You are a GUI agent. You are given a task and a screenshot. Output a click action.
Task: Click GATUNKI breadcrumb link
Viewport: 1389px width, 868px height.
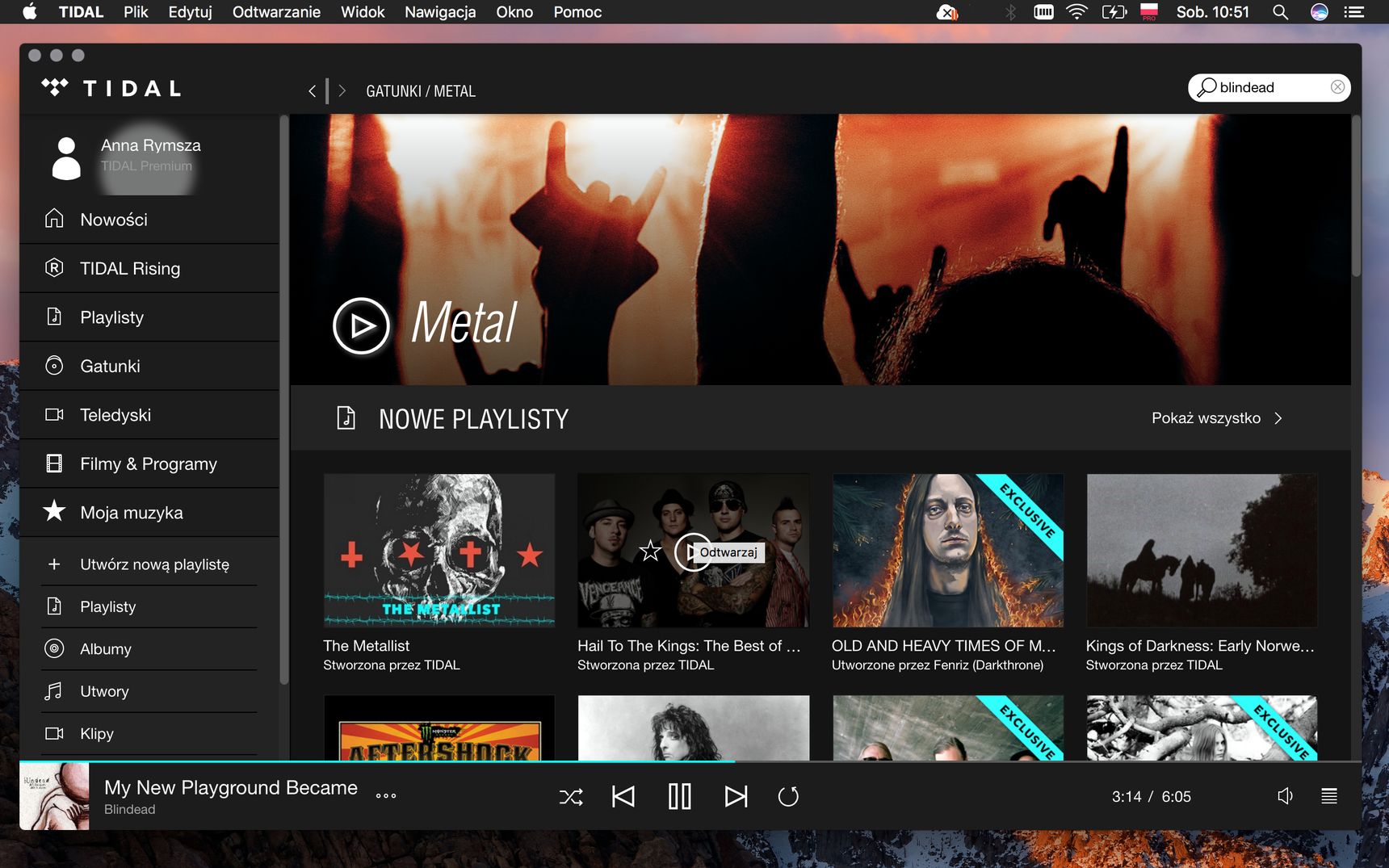tap(393, 91)
